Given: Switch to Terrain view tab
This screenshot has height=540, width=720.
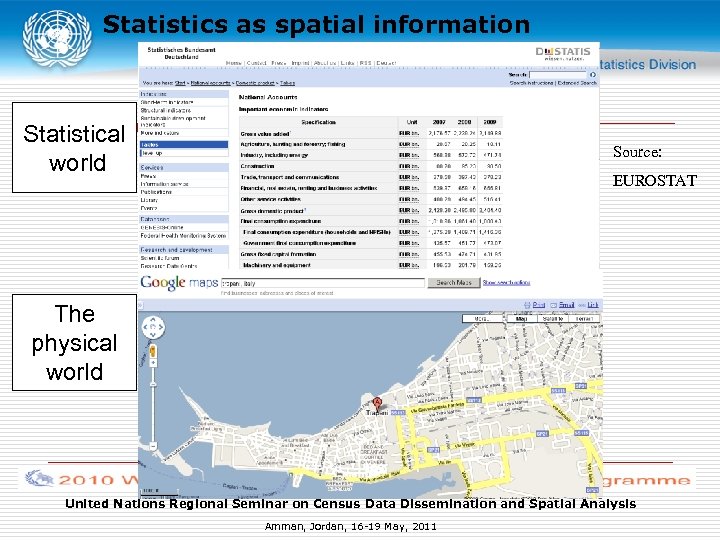Looking at the screenshot, I should coord(584,318).
